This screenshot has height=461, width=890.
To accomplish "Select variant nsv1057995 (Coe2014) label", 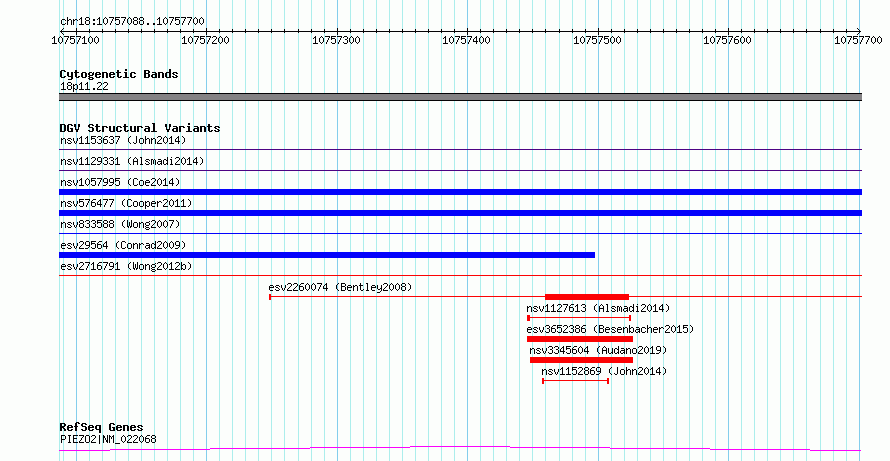I will coord(120,182).
